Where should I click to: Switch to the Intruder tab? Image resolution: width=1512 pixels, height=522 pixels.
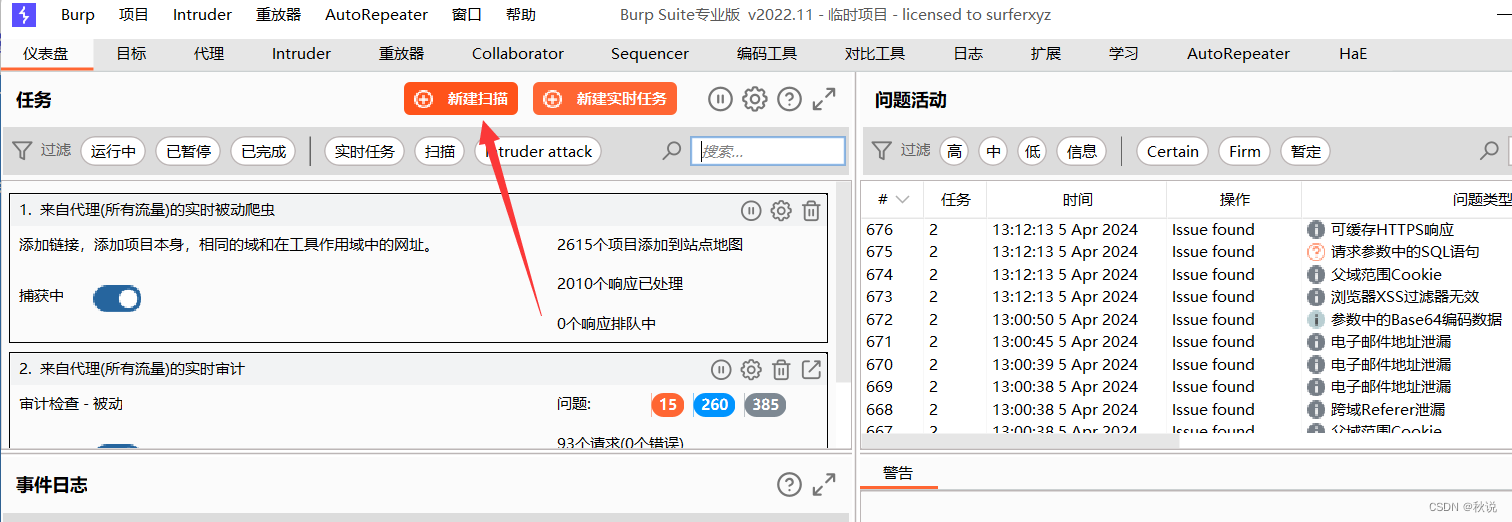(301, 54)
